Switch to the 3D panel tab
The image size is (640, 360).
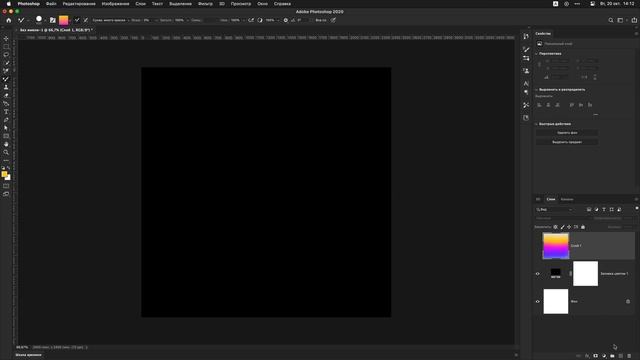[538, 199]
